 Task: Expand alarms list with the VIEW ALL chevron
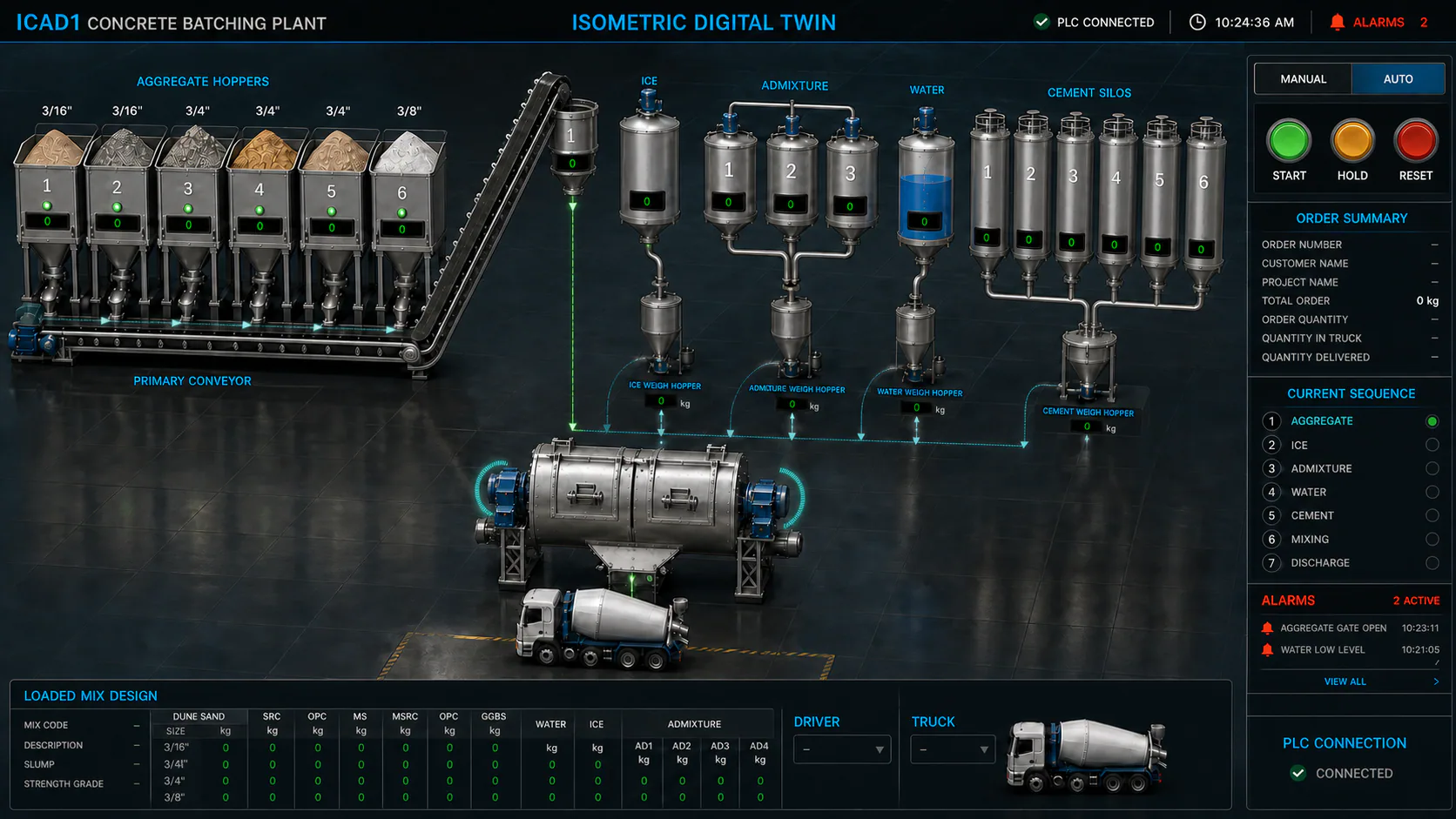1436,681
